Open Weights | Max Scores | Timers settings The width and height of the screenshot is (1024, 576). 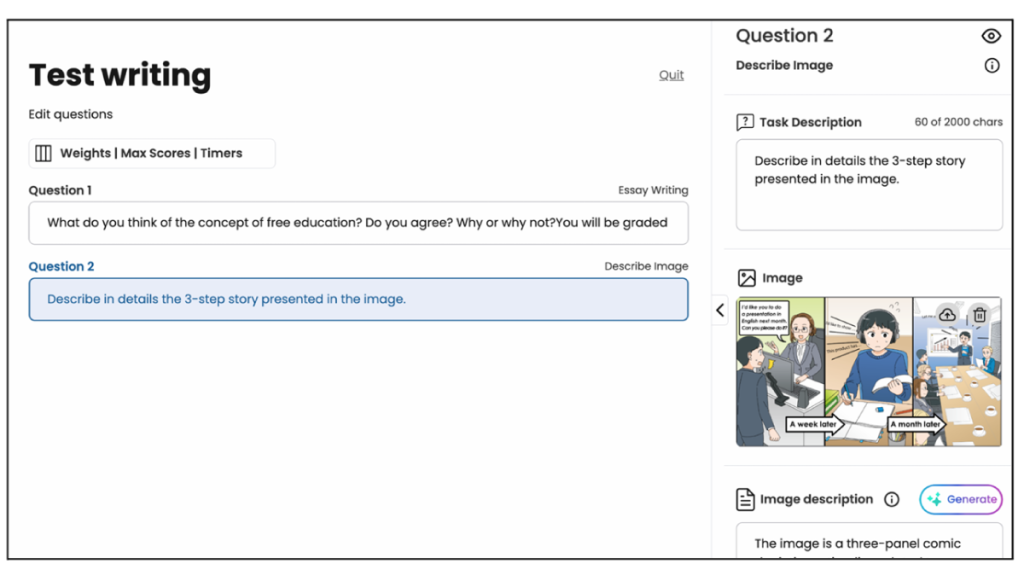151,153
